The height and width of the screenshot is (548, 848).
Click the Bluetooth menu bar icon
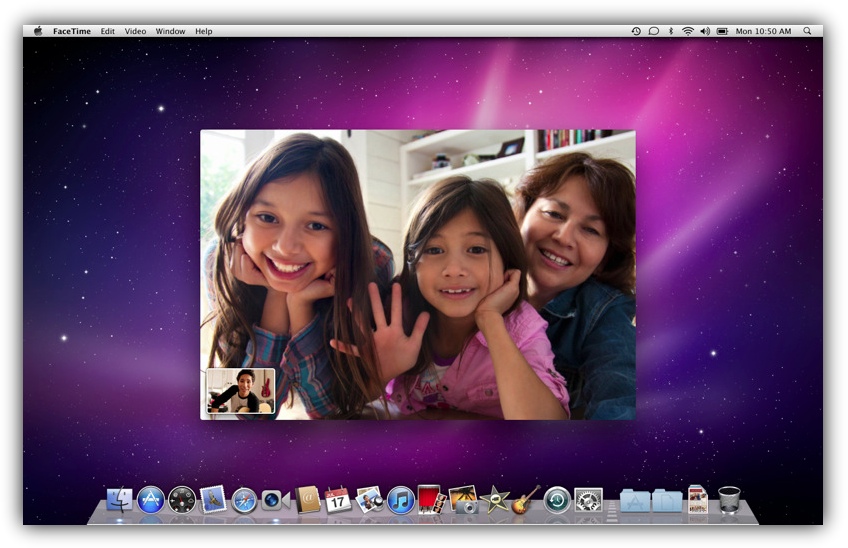(x=671, y=31)
